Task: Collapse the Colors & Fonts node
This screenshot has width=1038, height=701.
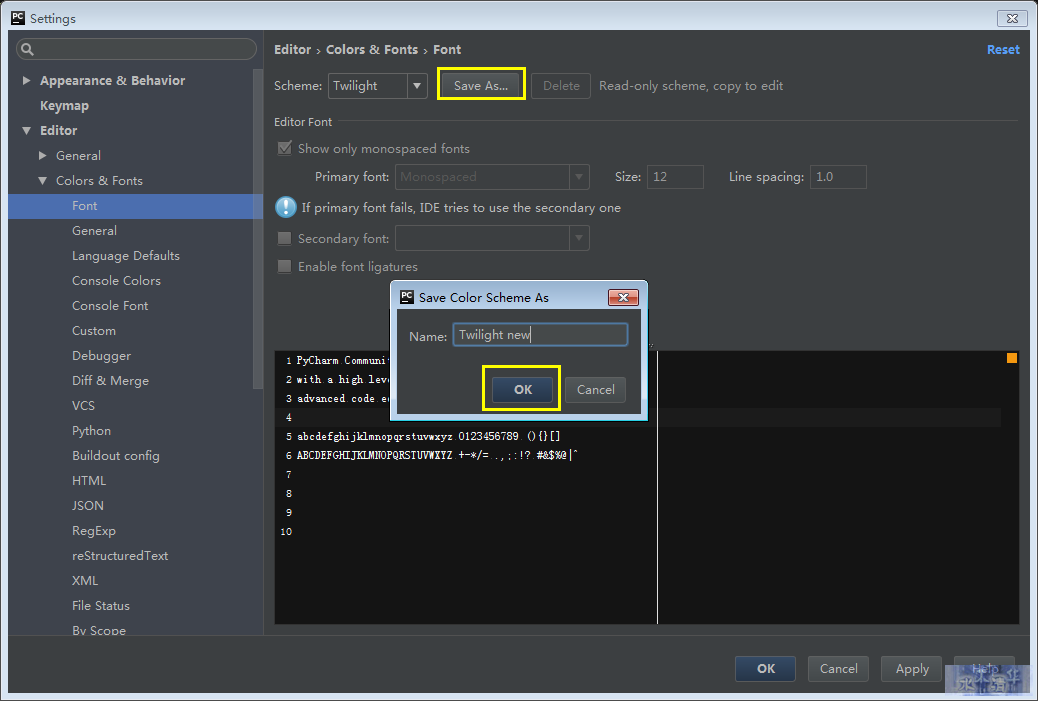Action: [42, 181]
